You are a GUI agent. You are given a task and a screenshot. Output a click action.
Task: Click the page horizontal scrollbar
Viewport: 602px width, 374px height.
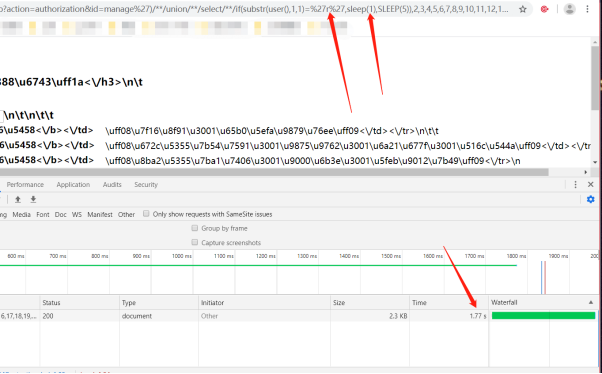pos(274,172)
